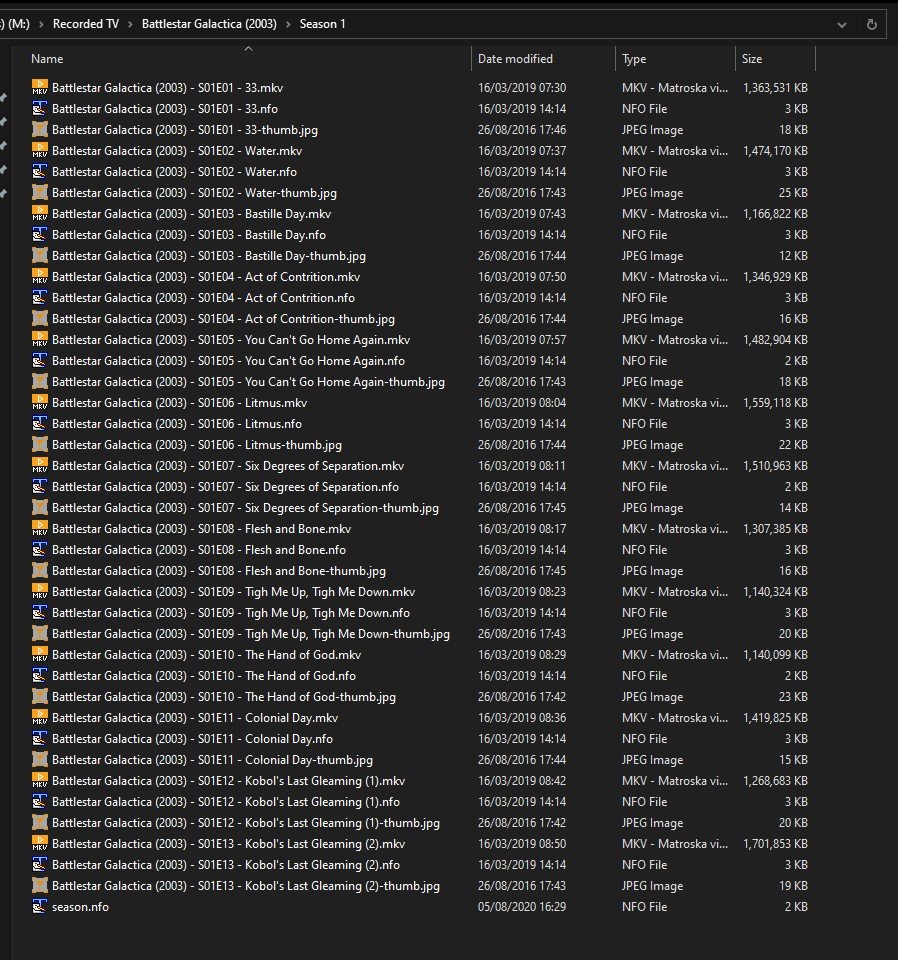Image resolution: width=898 pixels, height=960 pixels.
Task: Expand the chevron after Recorded TV in the path
Action: coord(130,24)
